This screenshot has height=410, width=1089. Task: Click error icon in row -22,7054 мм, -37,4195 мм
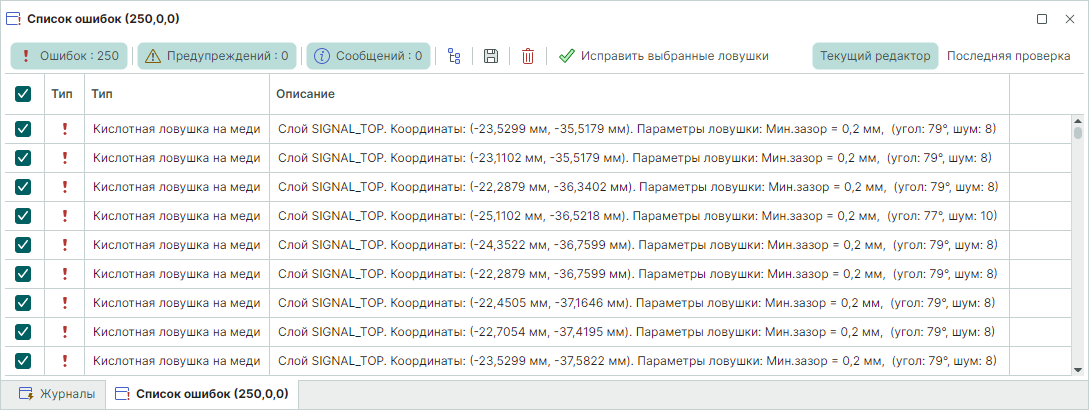(65, 331)
